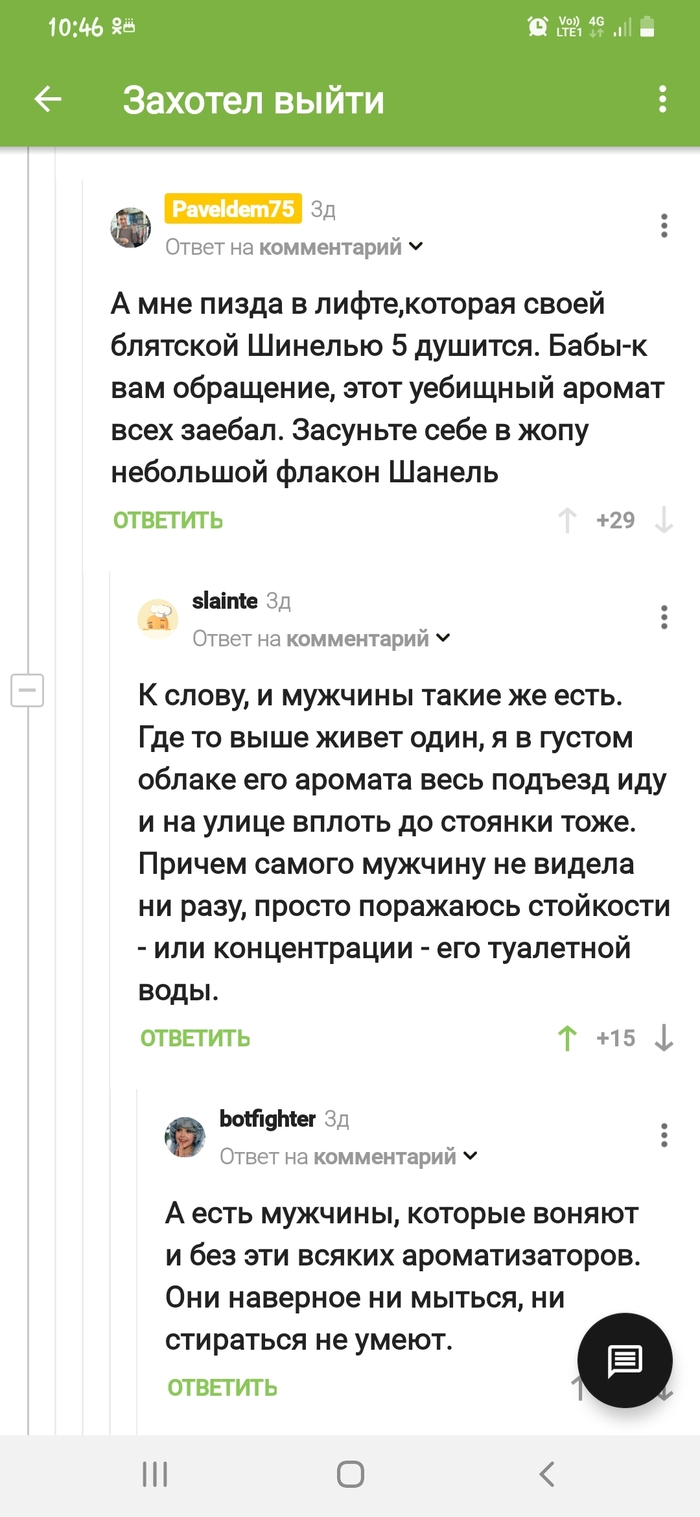The width and height of the screenshot is (700, 1517).
Task: Collapse the comment thread with the minus control
Action: [x=28, y=690]
